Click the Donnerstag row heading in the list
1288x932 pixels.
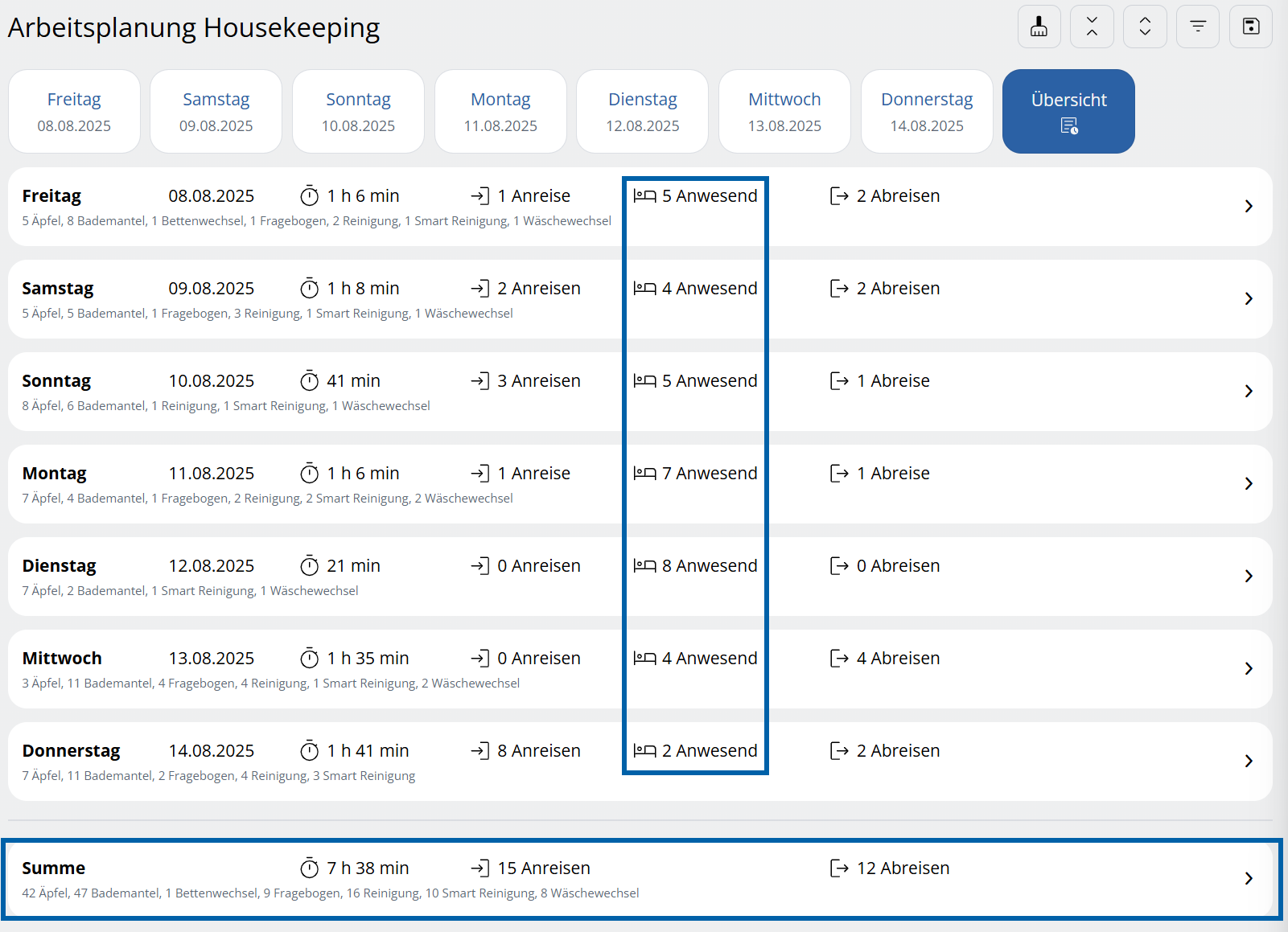71,751
